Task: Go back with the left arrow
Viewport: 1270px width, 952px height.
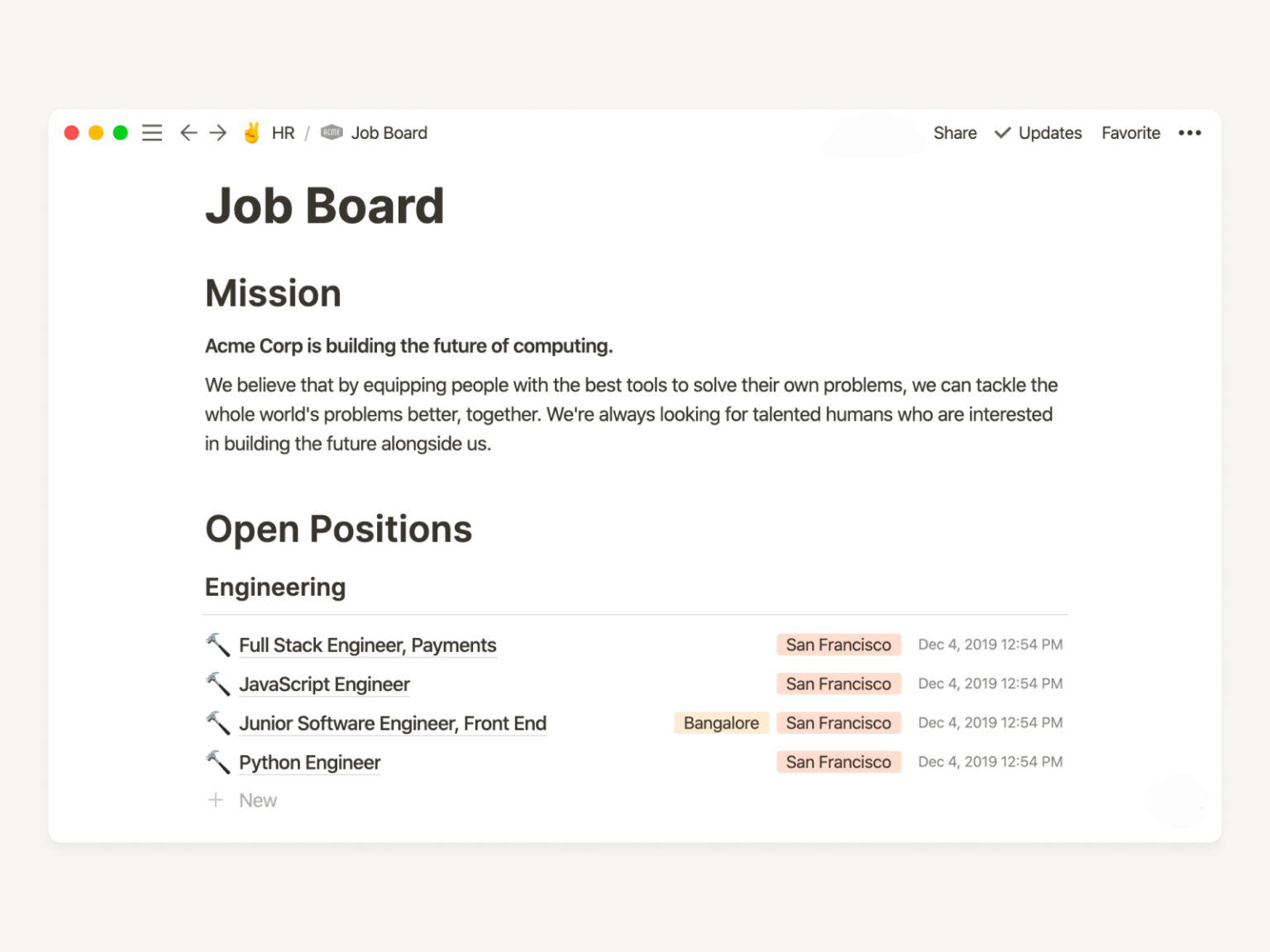Action: pos(189,133)
